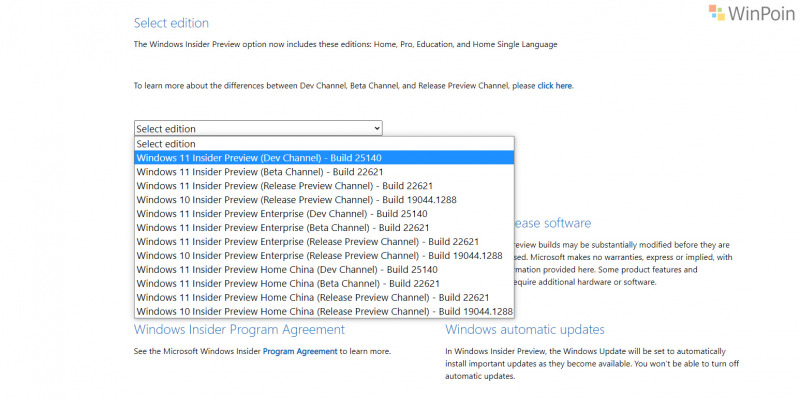Choose Windows 11 Insider Preview Enterprise (Beta Channel) option

click(324, 228)
